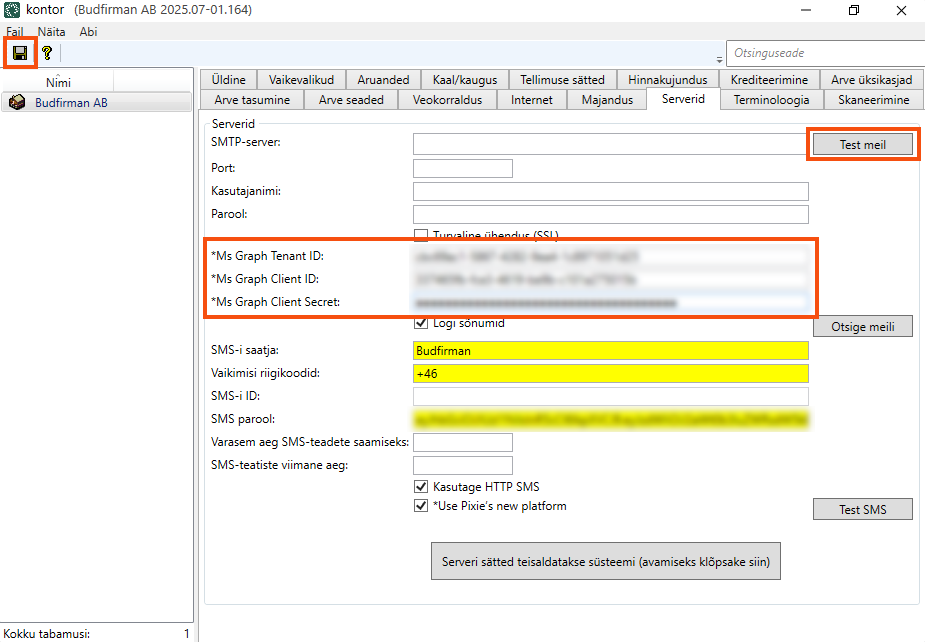Click the help question mark icon
Image resolution: width=925 pixels, height=642 pixels.
coord(46,52)
